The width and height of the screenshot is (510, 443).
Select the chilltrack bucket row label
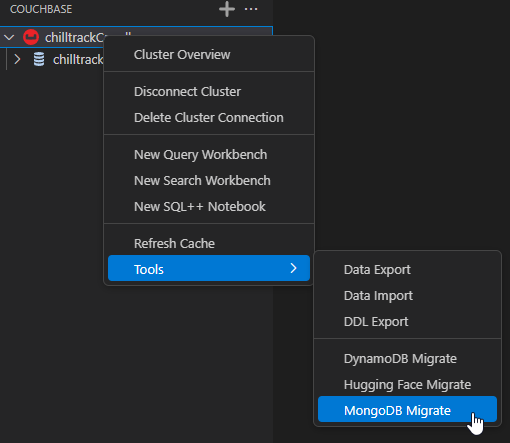tap(78, 60)
